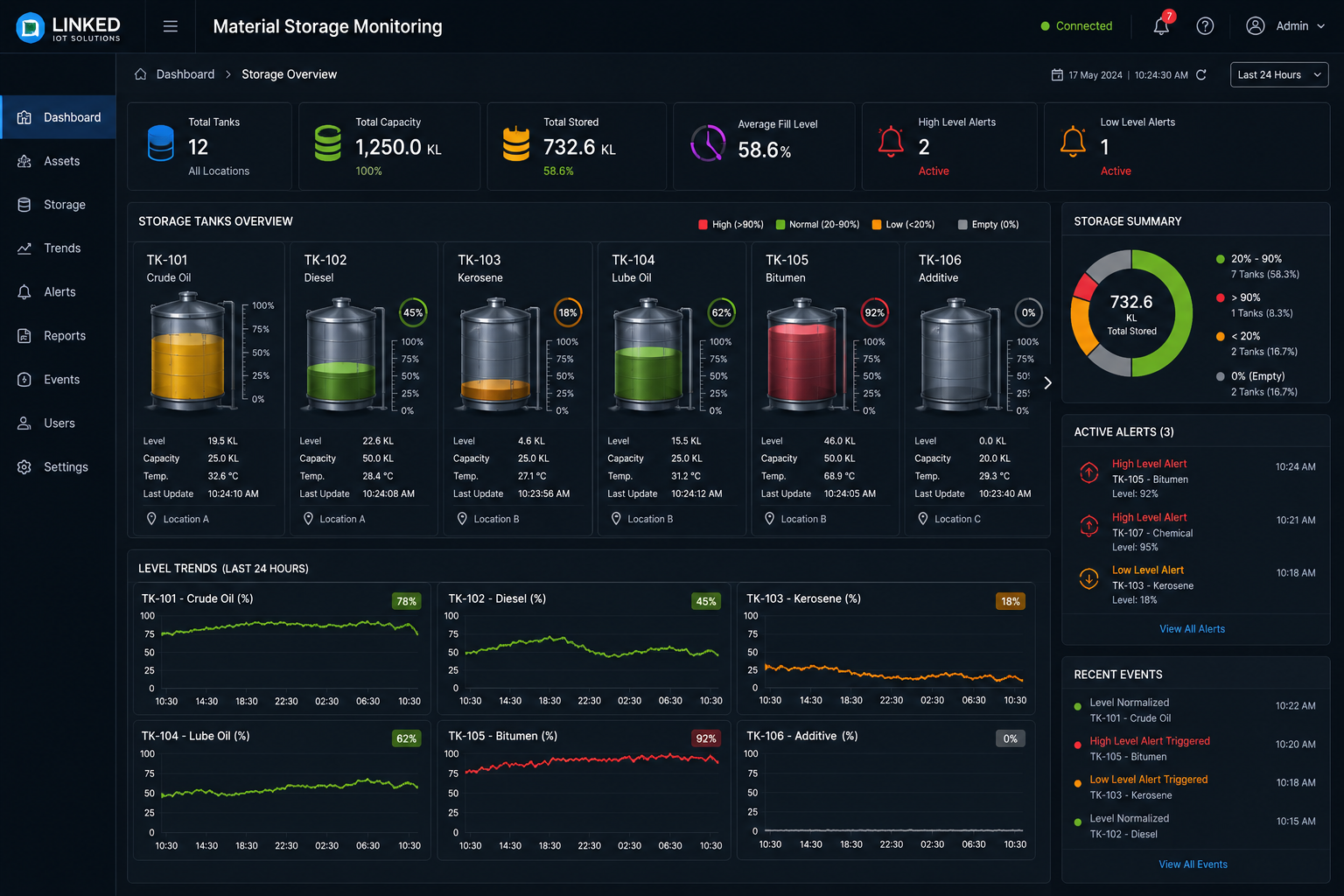
Task: Open the Last 24 Hours dropdown
Action: pos(1279,75)
